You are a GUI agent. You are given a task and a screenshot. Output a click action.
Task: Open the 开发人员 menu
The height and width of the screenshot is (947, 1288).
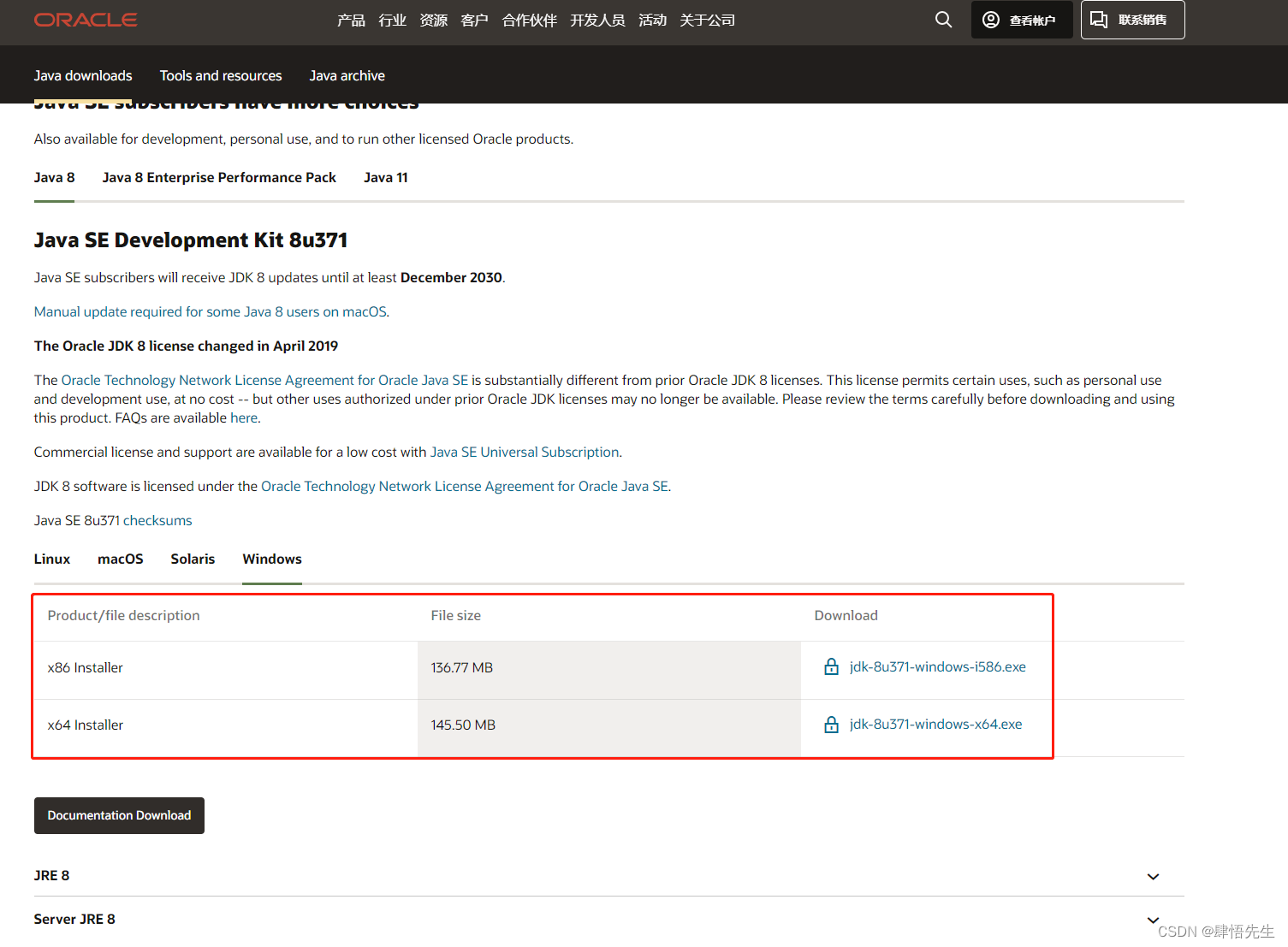point(597,20)
